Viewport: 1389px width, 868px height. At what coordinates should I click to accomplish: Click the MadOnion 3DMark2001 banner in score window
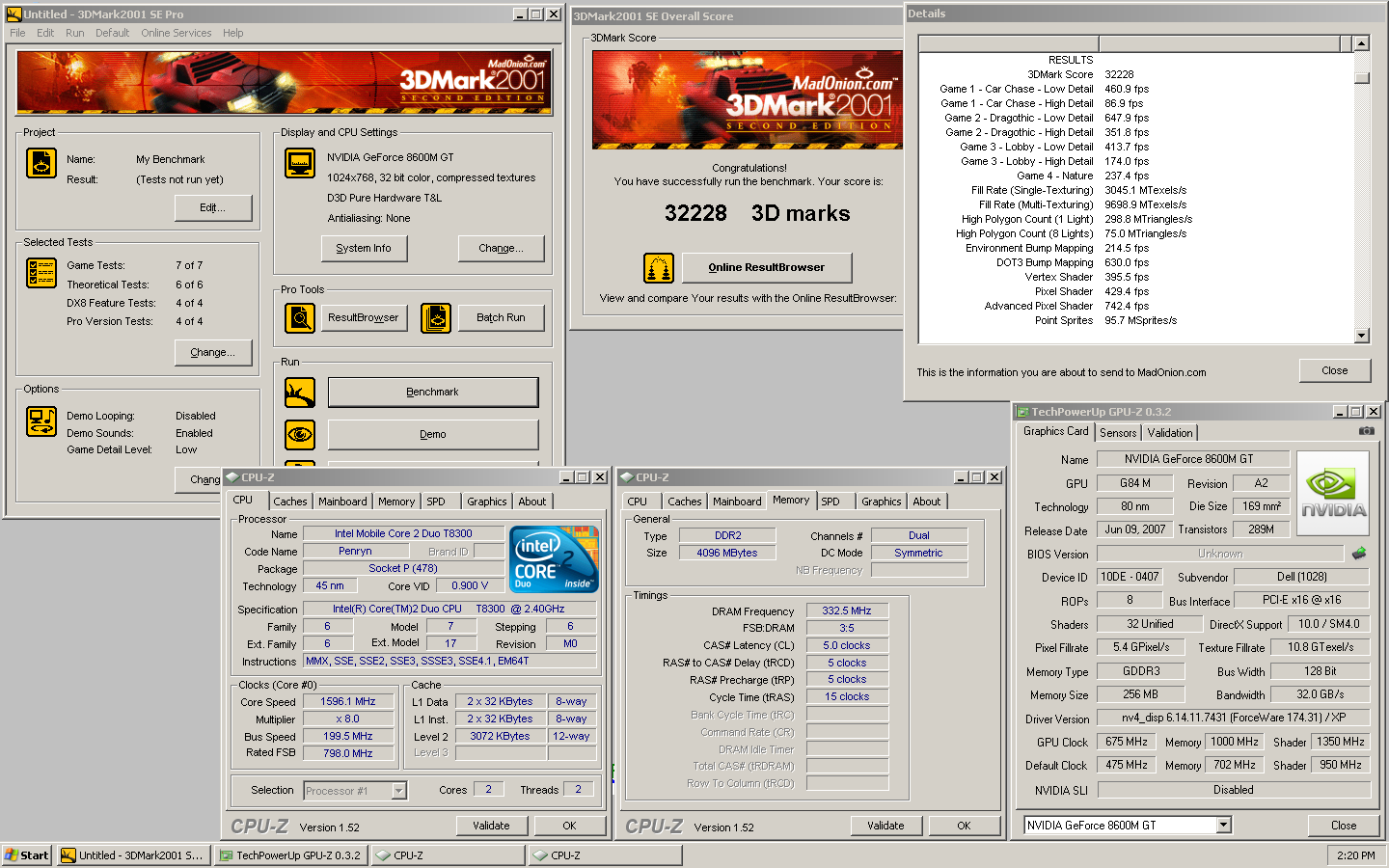click(748, 100)
